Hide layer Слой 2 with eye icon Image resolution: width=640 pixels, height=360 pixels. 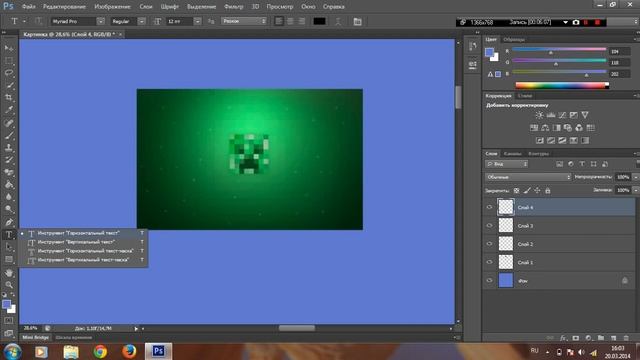coord(489,244)
